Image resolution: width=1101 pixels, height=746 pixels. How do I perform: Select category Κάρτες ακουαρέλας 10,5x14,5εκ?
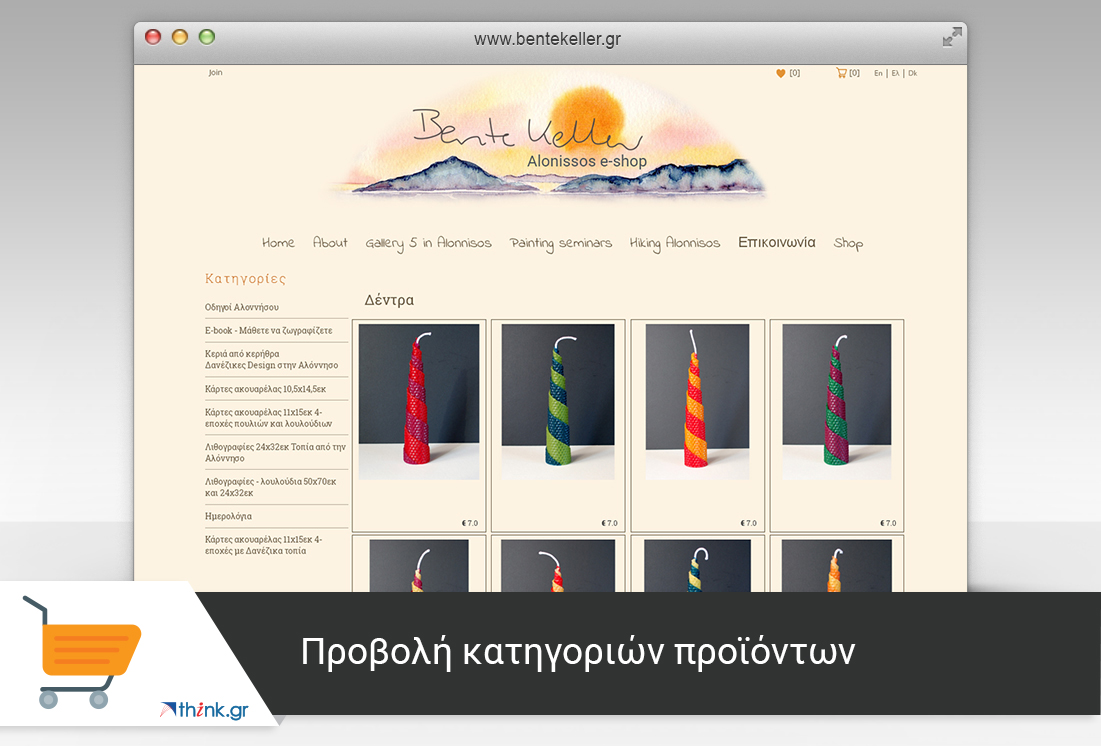[x=265, y=388]
